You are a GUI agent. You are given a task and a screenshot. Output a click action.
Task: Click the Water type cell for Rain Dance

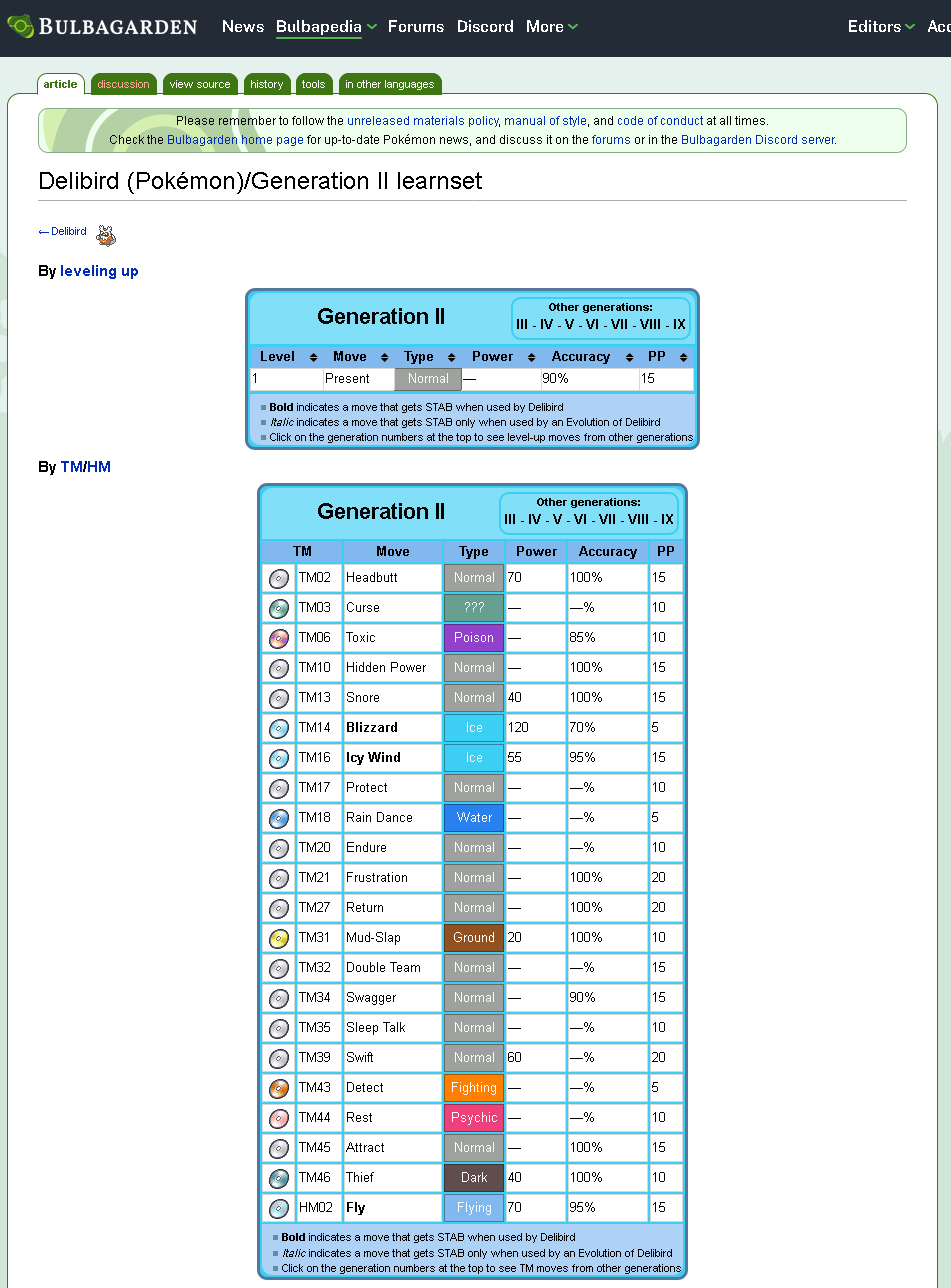474,818
